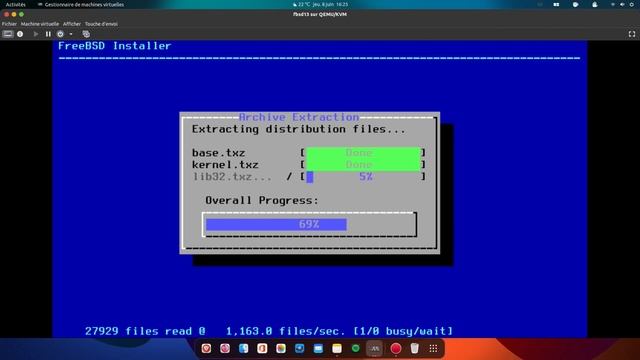Screen dimensions: 640x360
Task: Open the yellow notes app in dock
Action: coord(337,349)
